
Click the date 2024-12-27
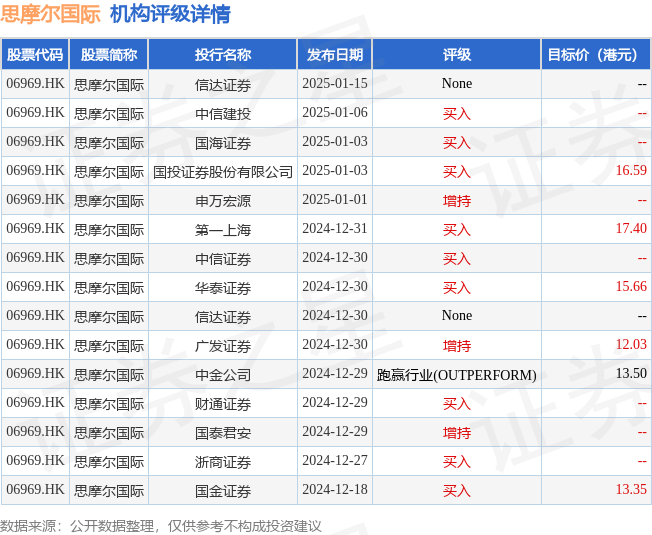335,461
